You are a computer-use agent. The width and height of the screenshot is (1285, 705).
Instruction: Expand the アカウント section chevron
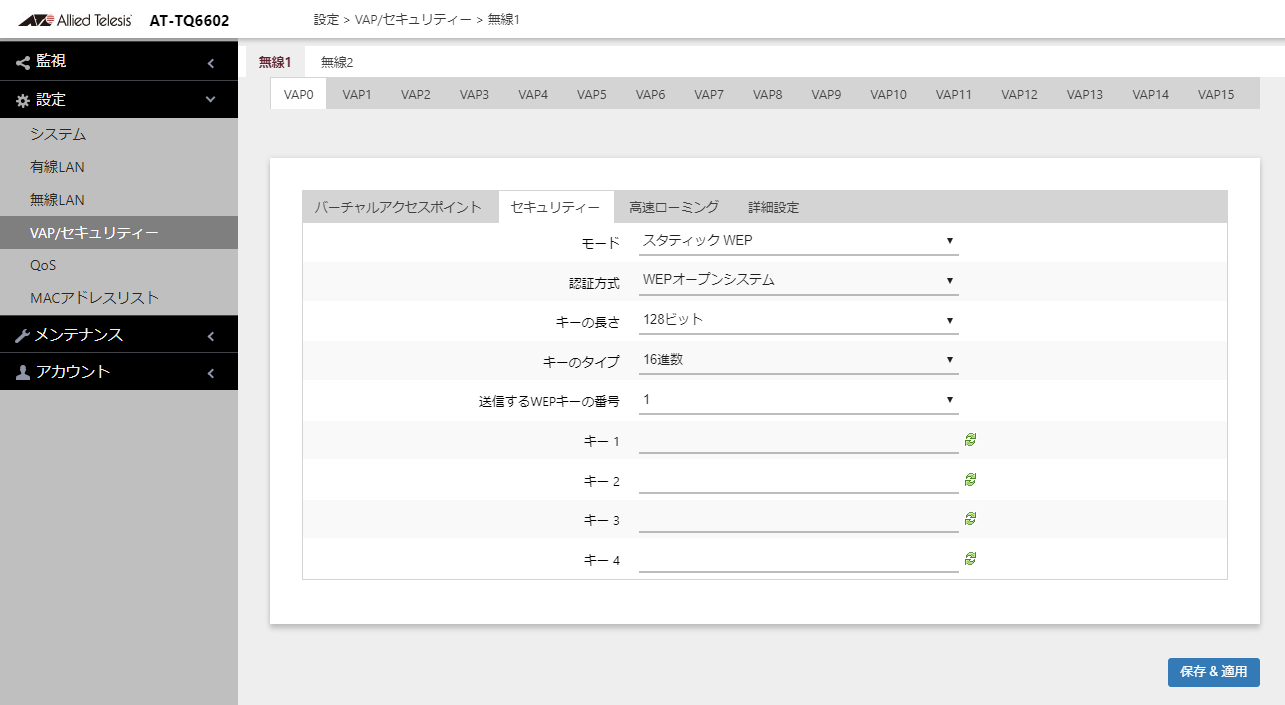click(x=211, y=373)
